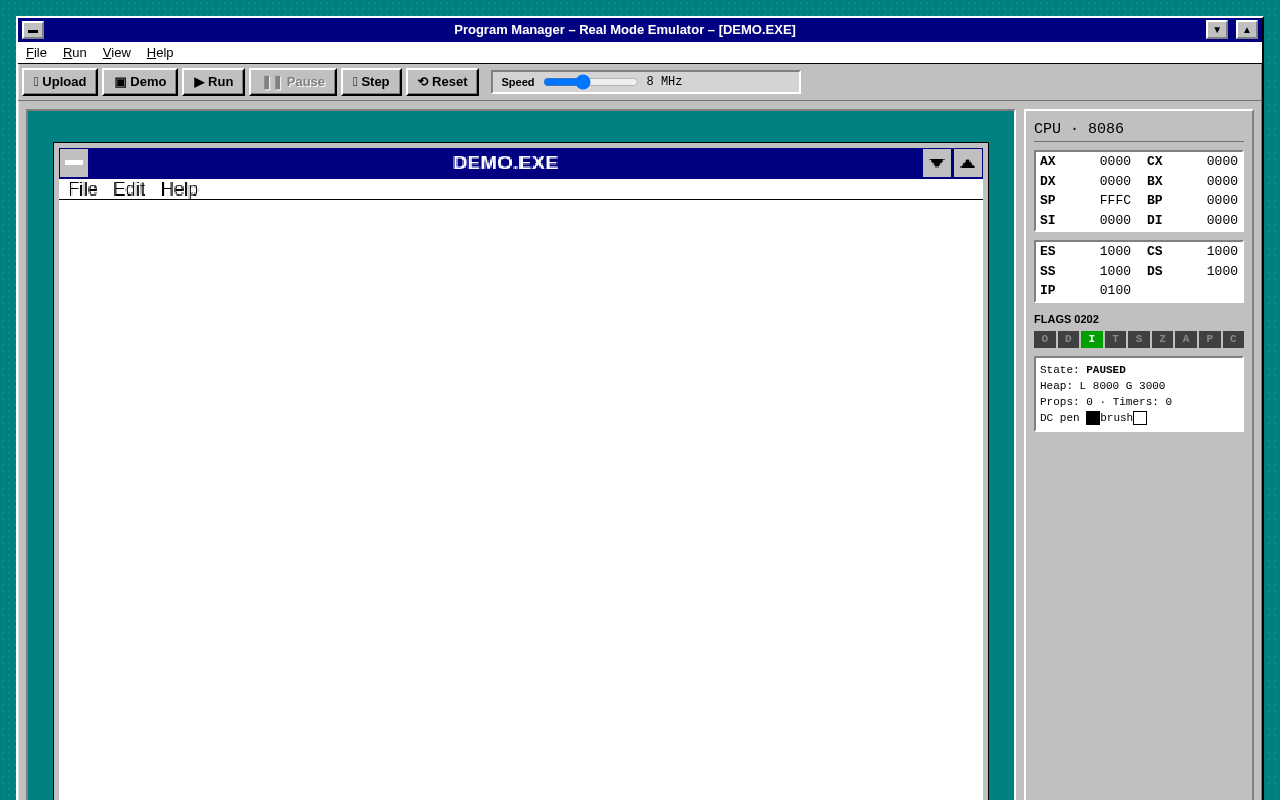Open the Run menu

[75, 53]
